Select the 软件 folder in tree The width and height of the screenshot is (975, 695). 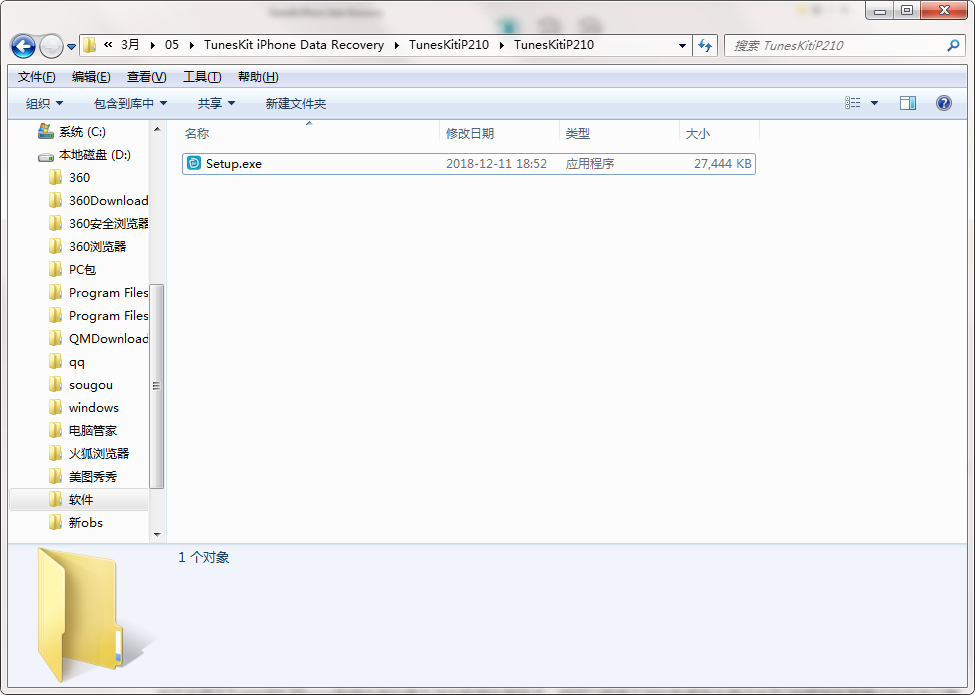[x=79, y=500]
